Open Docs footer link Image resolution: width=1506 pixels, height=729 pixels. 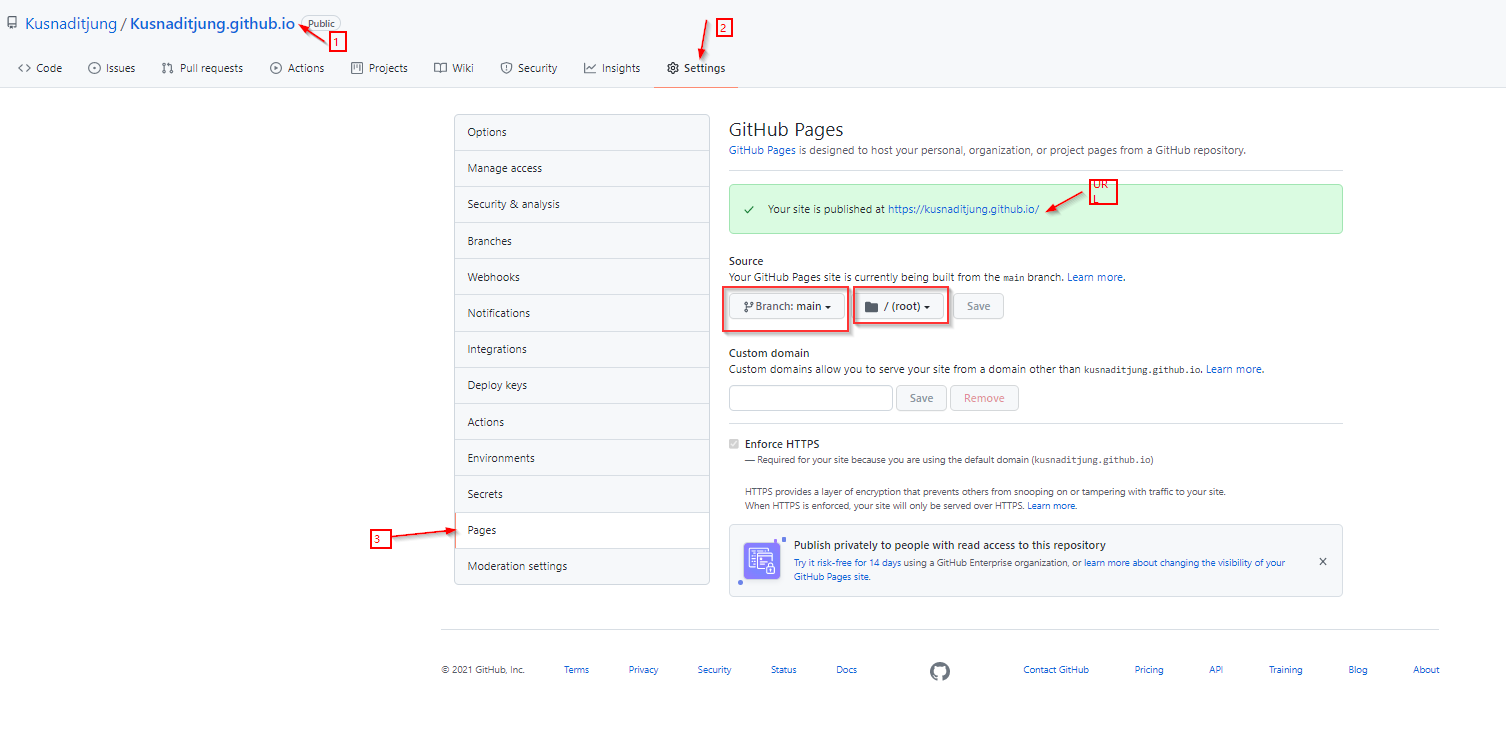pyautogui.click(x=847, y=670)
